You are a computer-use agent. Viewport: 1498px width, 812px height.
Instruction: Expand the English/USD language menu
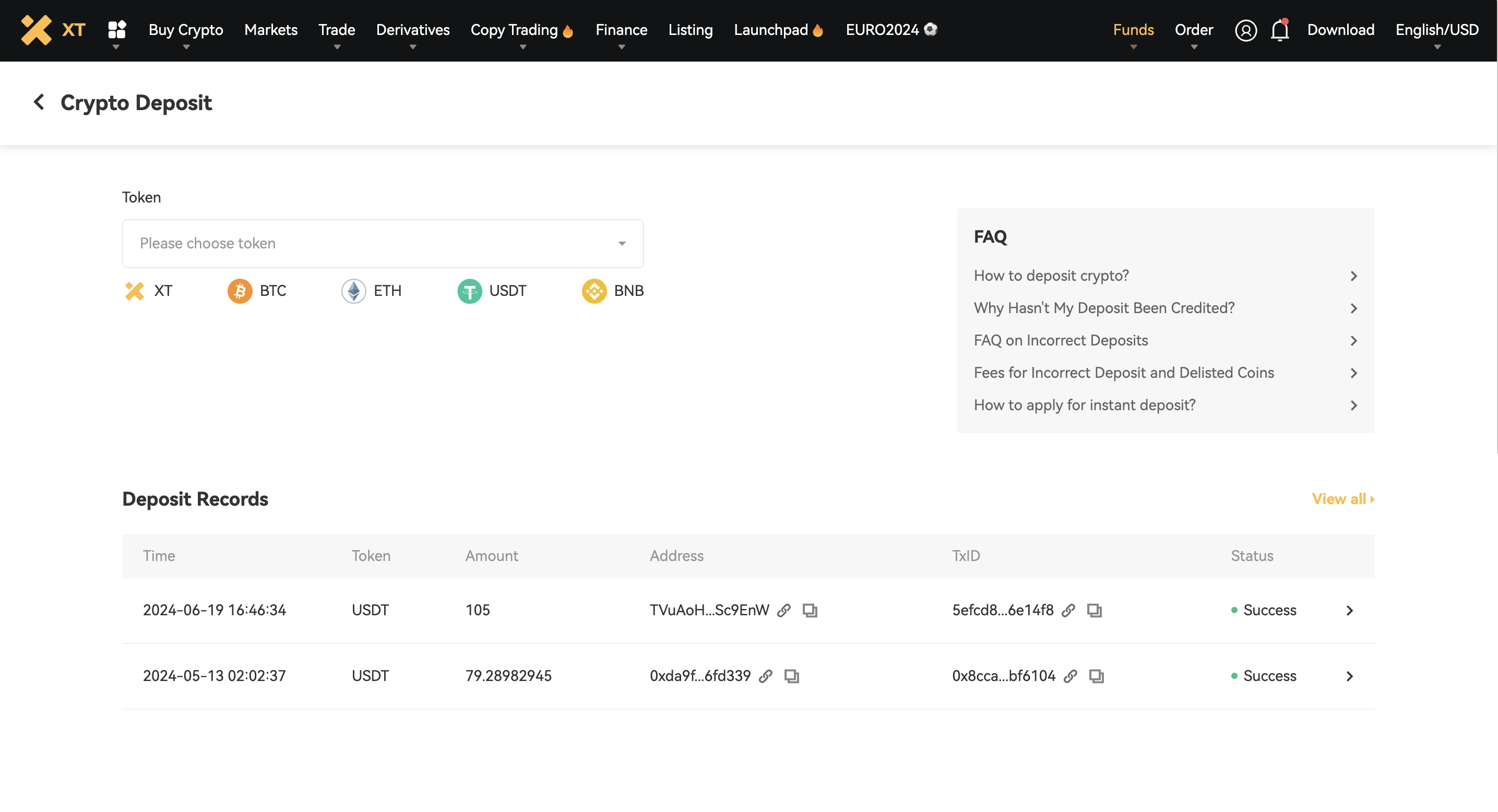pos(1436,30)
